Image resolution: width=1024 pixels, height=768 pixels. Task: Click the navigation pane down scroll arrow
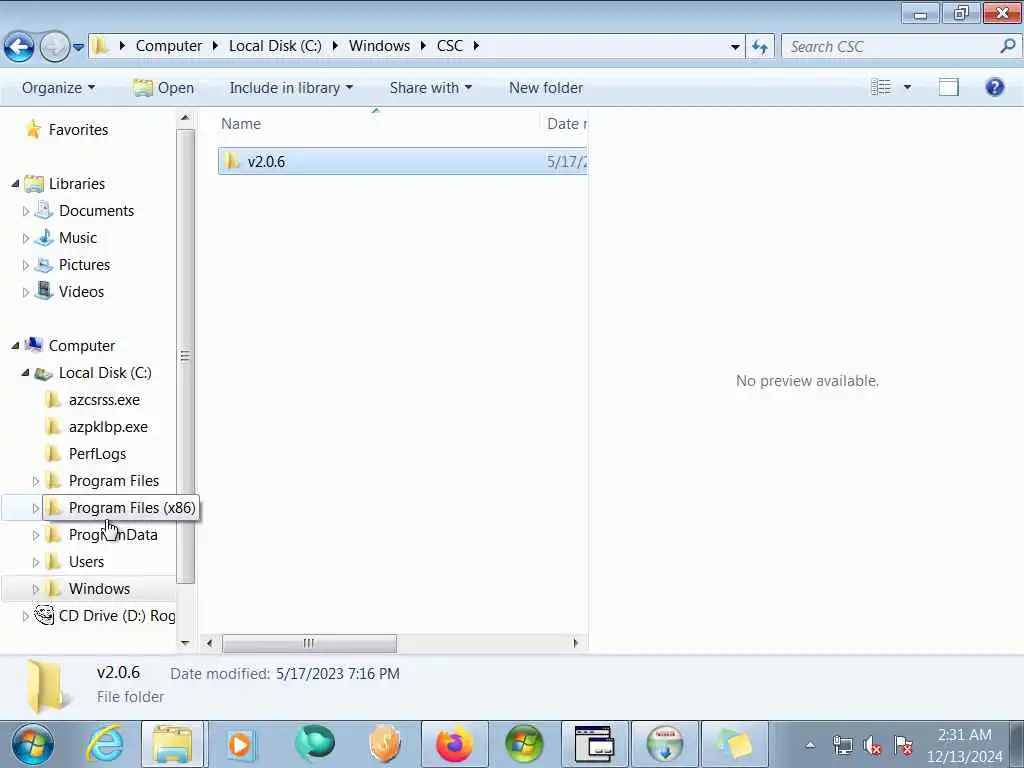click(185, 643)
